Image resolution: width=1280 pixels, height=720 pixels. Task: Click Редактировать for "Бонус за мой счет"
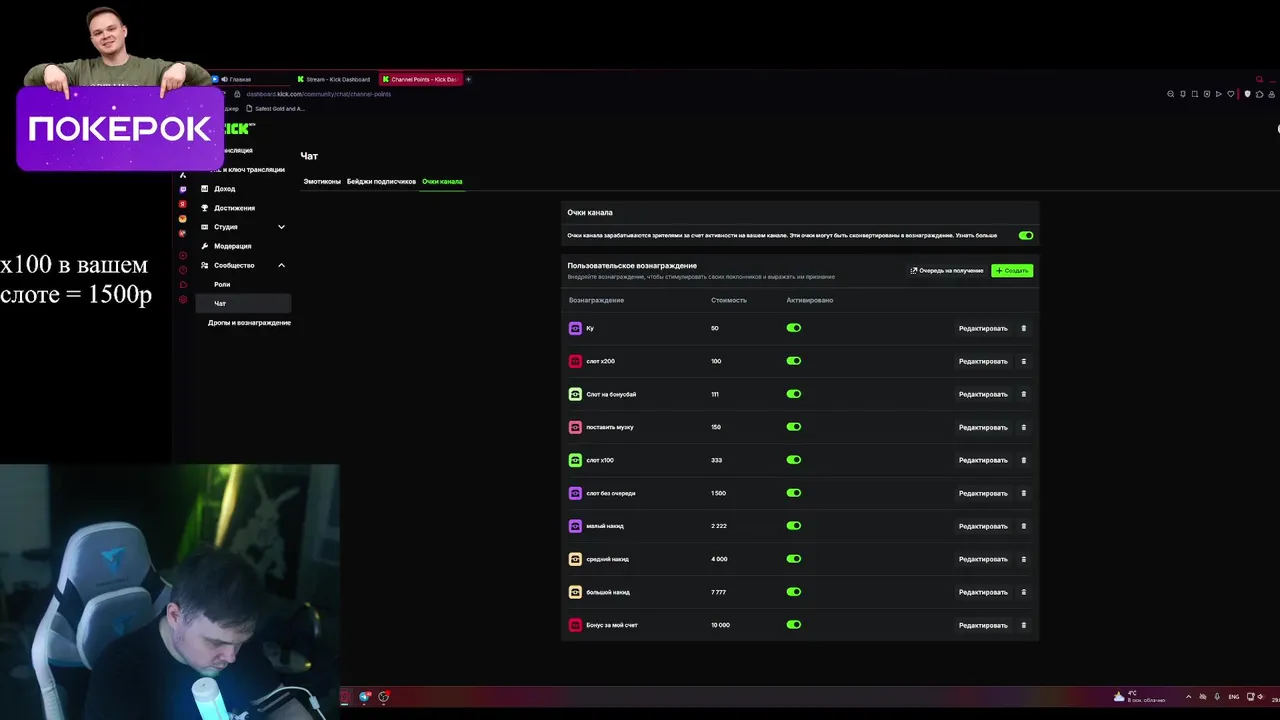coord(983,625)
